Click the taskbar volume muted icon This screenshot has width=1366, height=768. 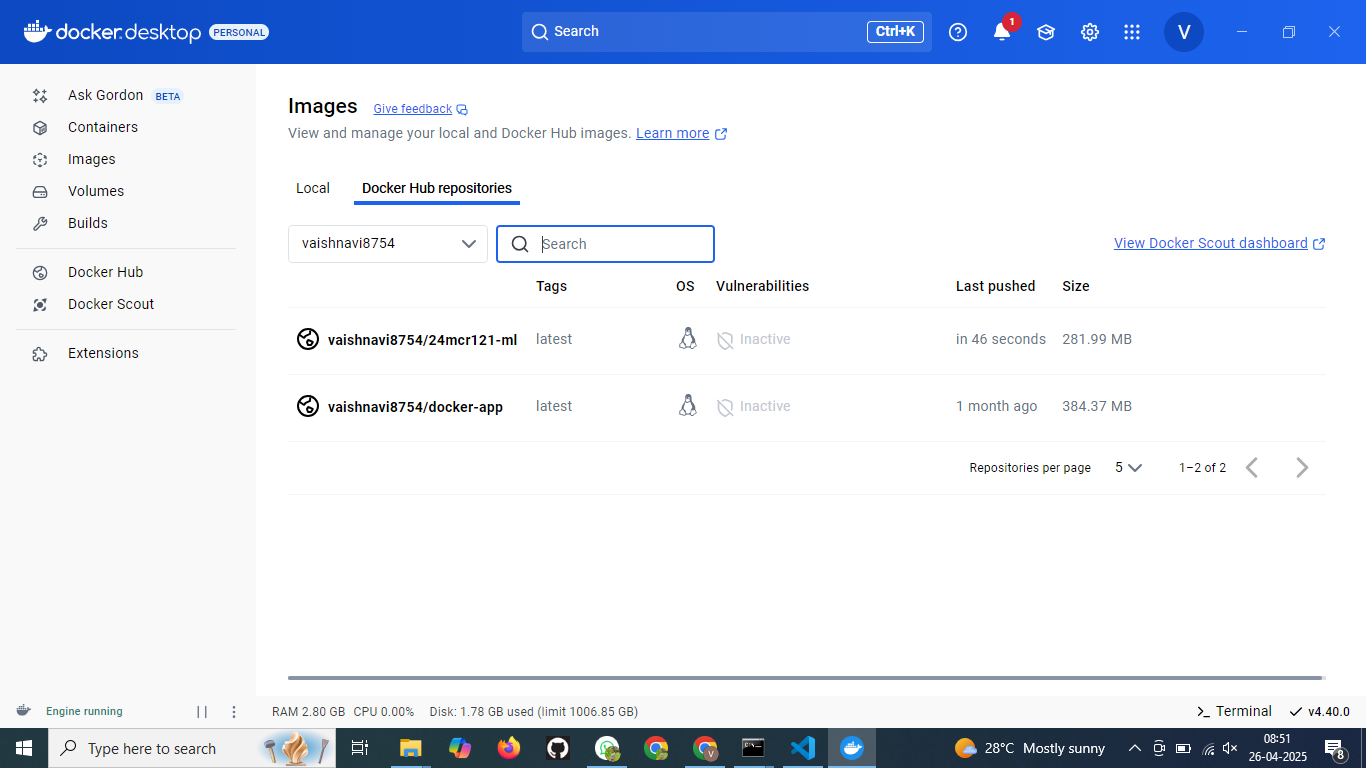pyautogui.click(x=1231, y=748)
